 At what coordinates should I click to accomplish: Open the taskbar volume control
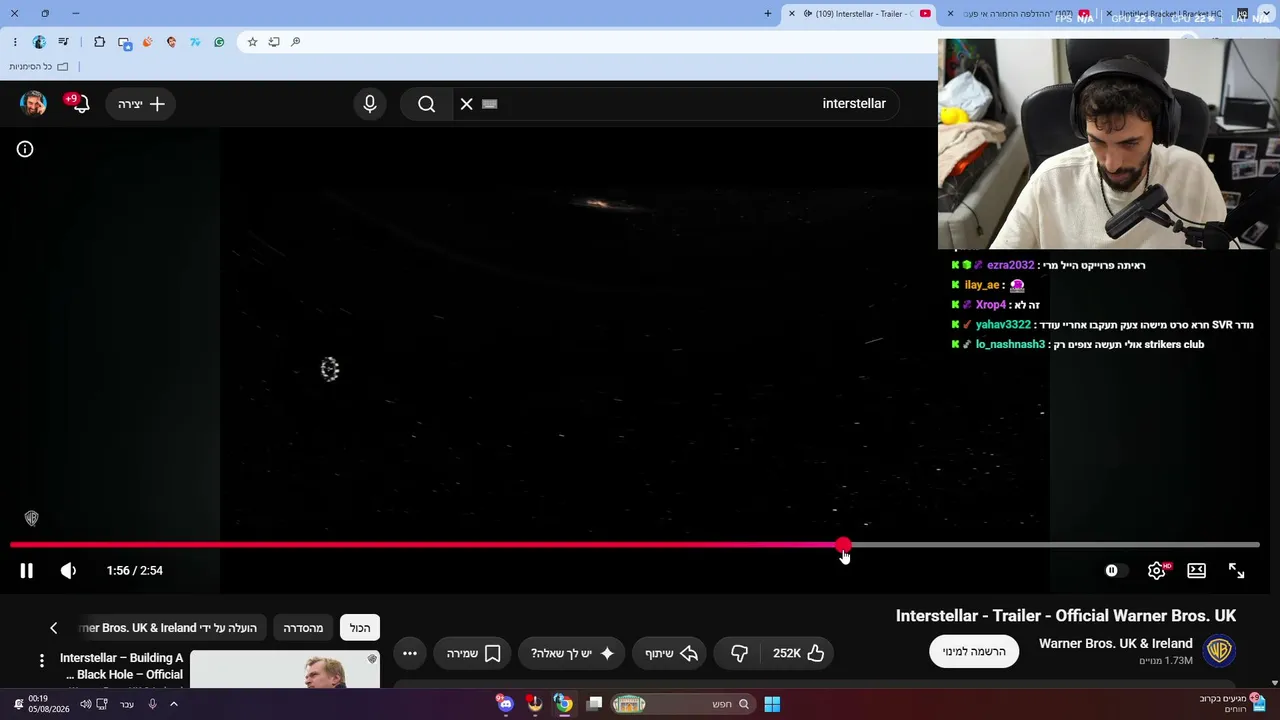click(85, 704)
